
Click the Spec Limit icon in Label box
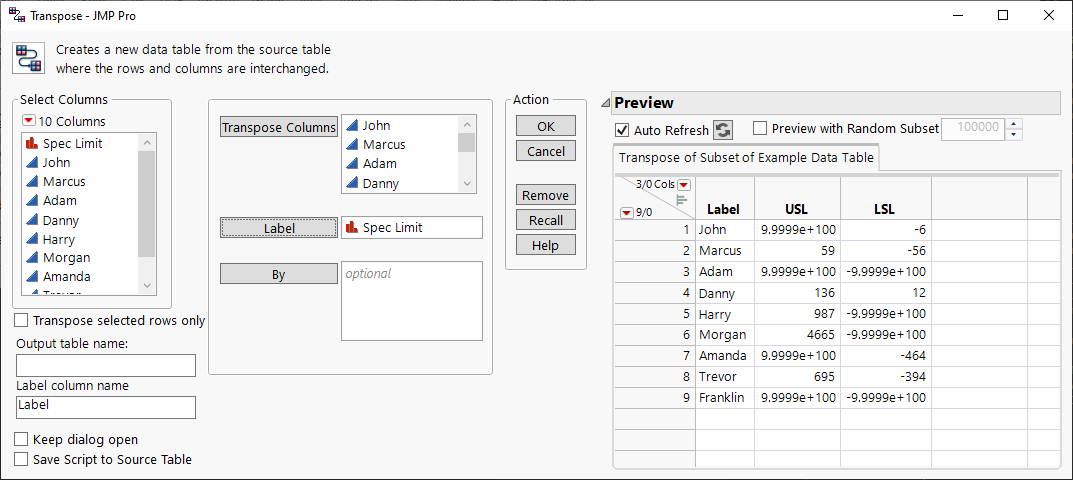pos(351,228)
